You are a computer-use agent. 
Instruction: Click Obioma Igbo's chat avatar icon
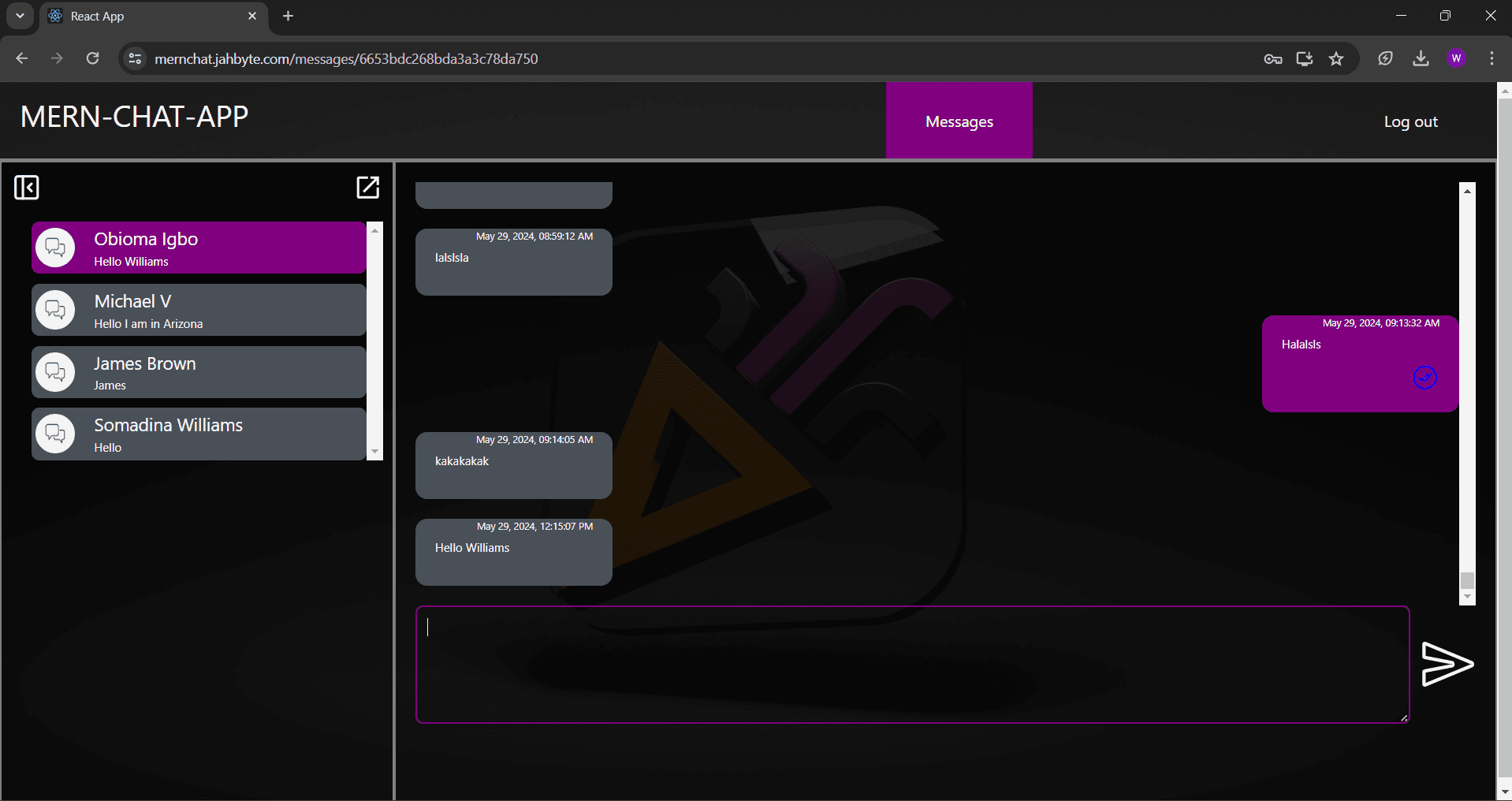click(55, 248)
